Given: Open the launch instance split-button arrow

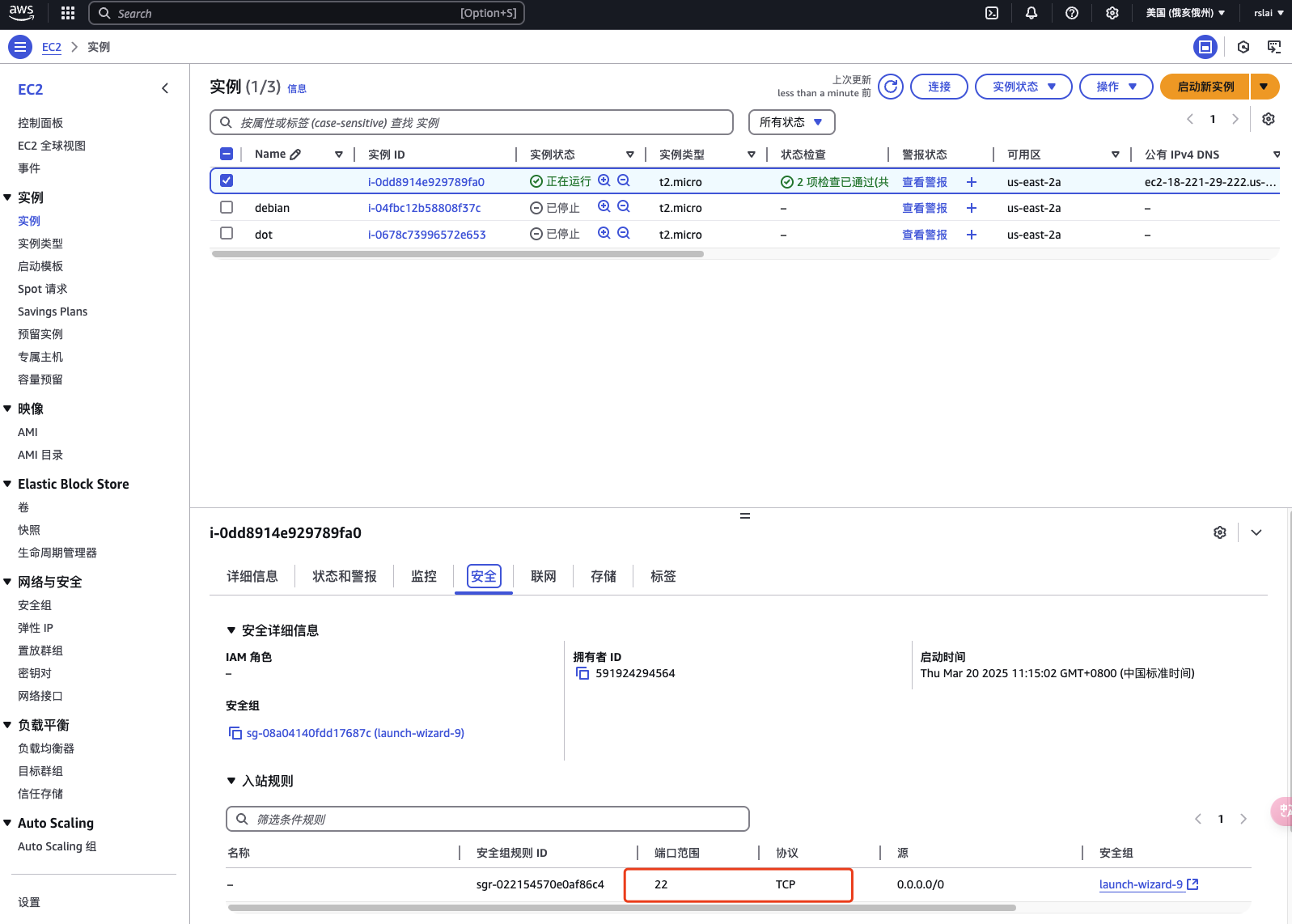Looking at the screenshot, I should coord(1264,87).
